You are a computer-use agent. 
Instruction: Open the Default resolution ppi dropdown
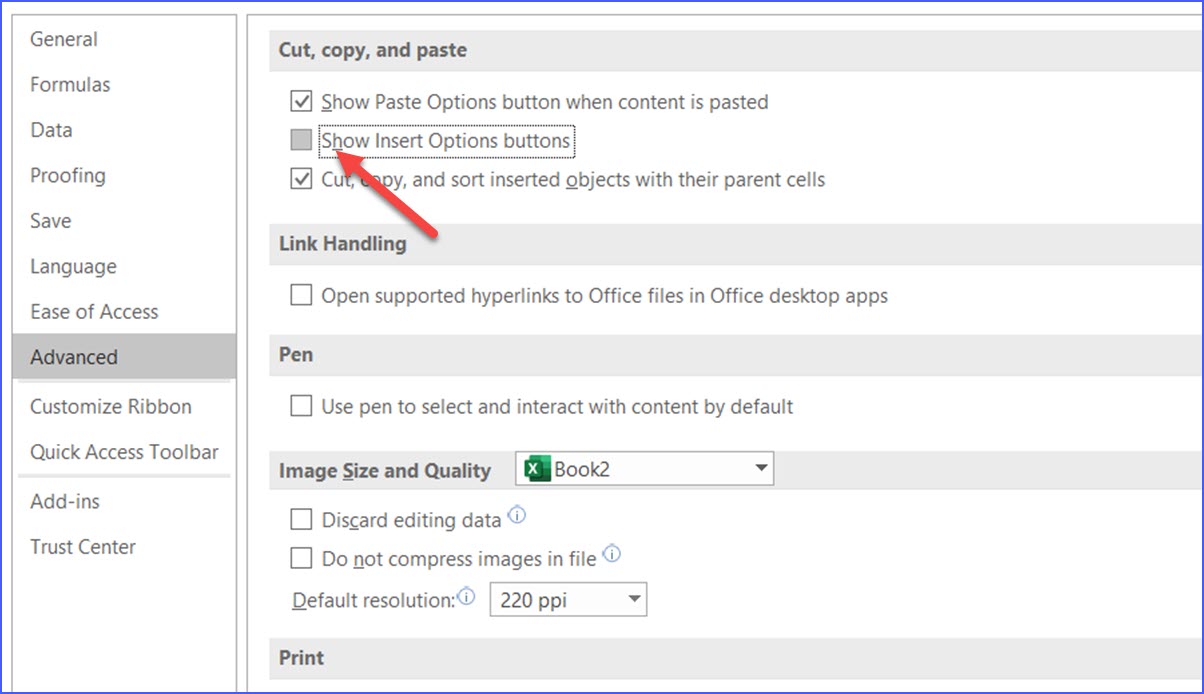(634, 599)
